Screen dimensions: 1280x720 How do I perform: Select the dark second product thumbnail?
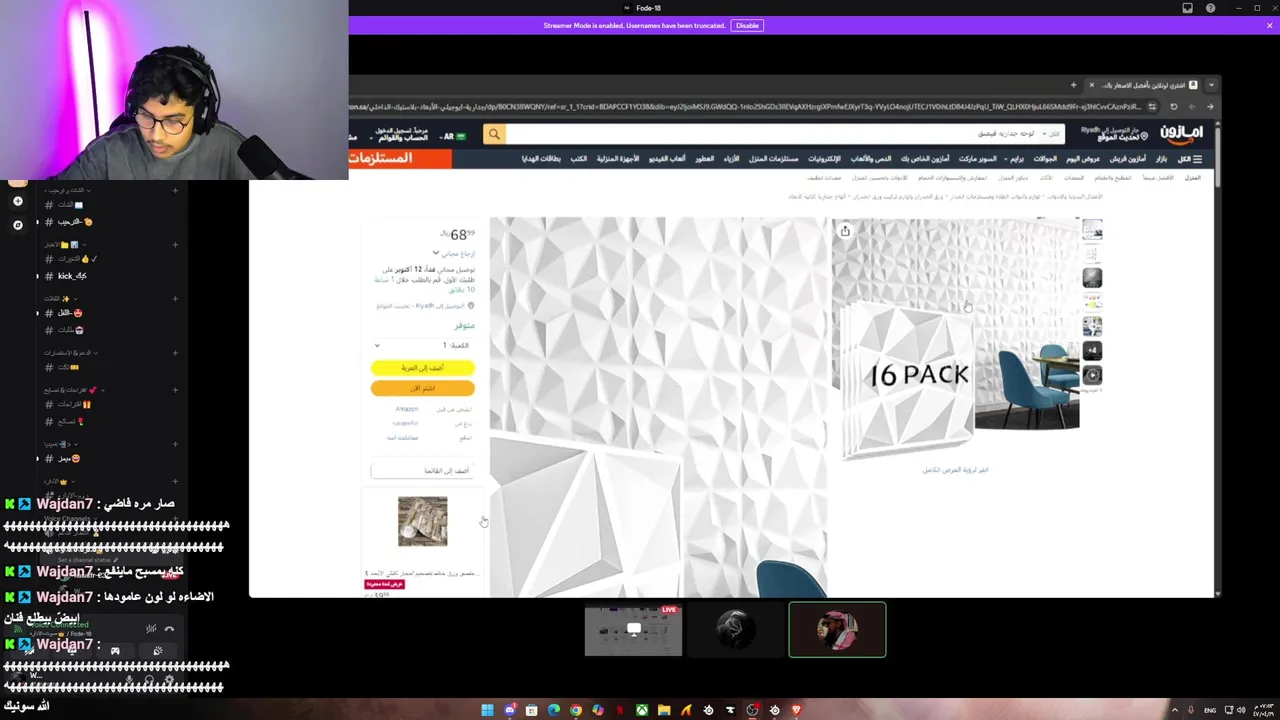pyautogui.click(x=1092, y=277)
